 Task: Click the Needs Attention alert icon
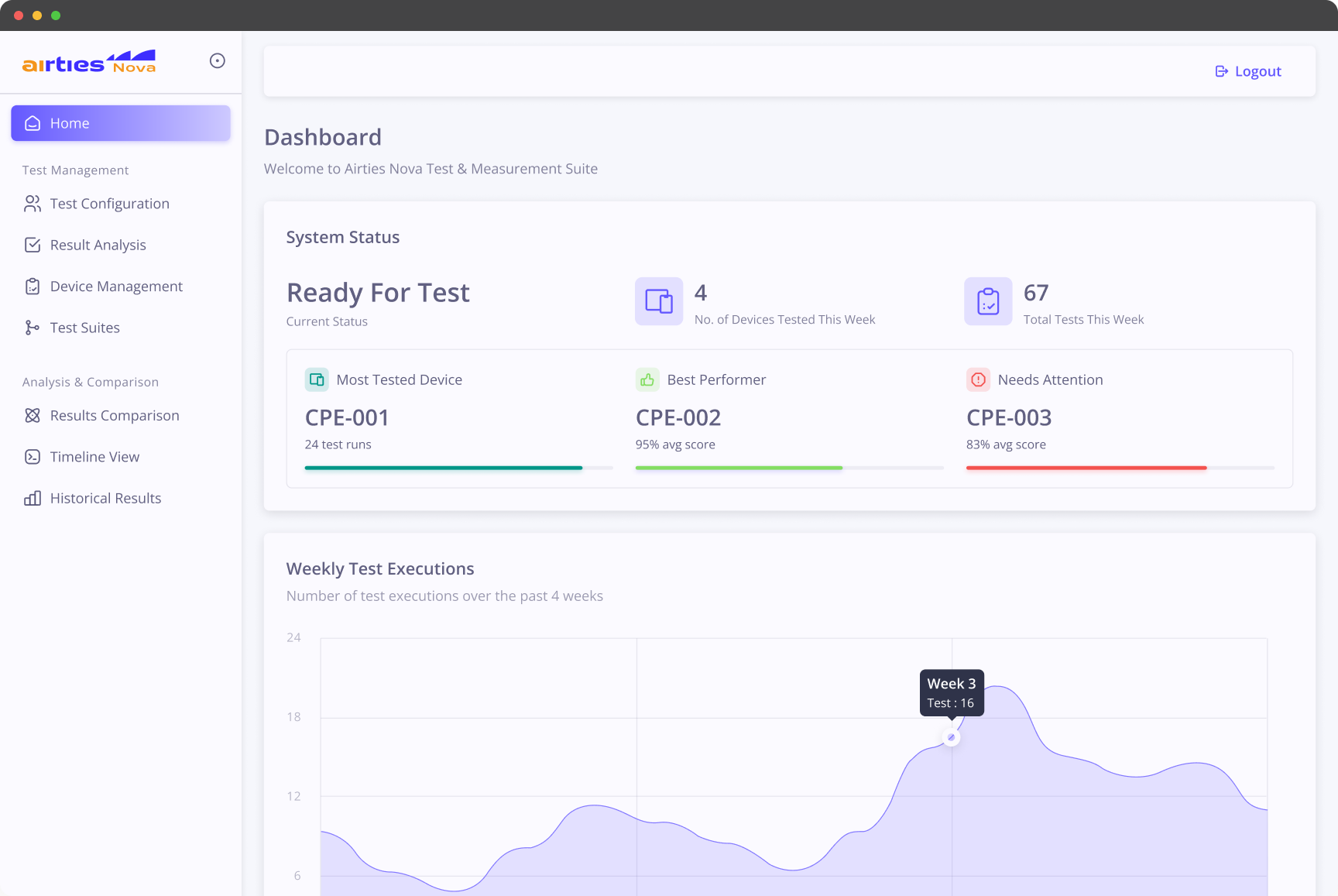[x=979, y=379]
